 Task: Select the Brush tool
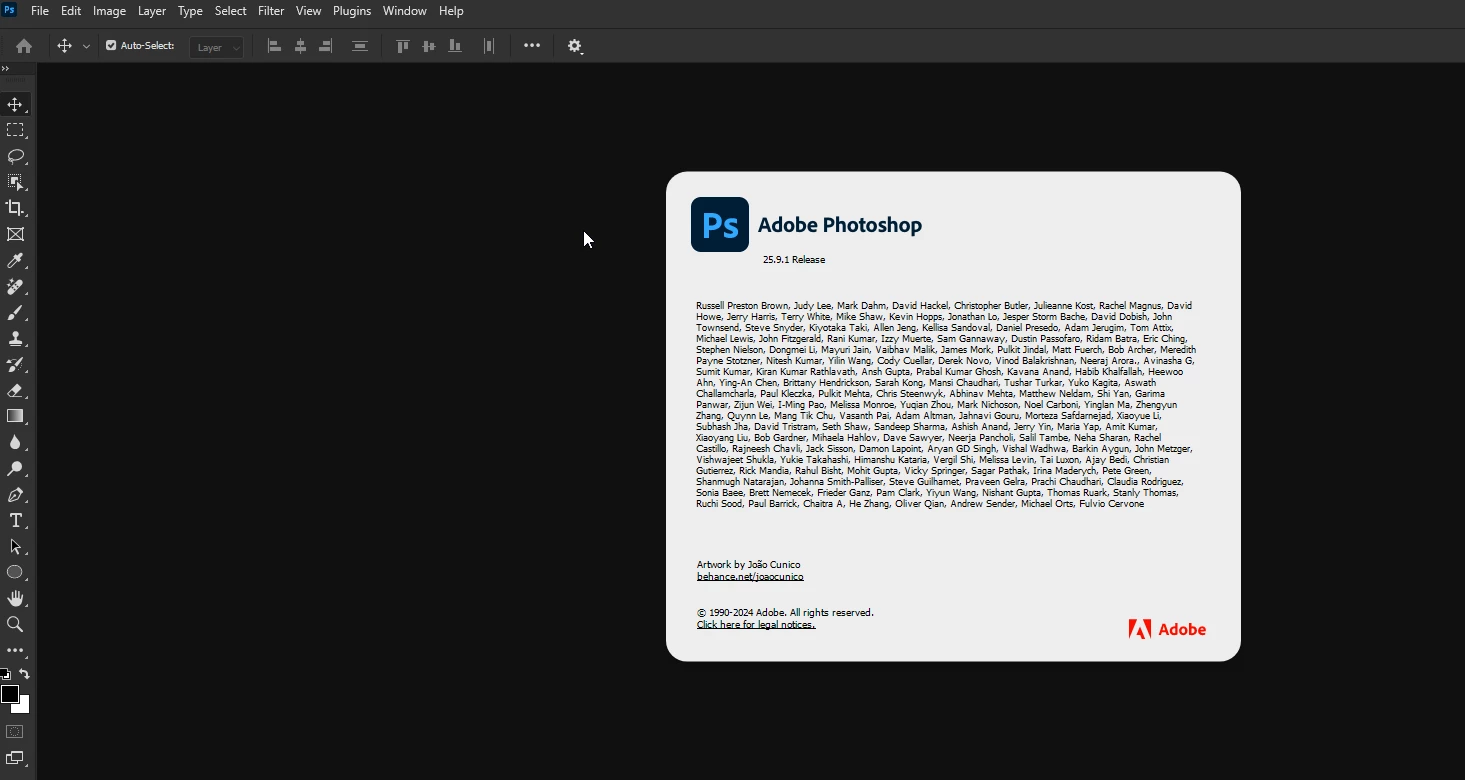tap(15, 313)
